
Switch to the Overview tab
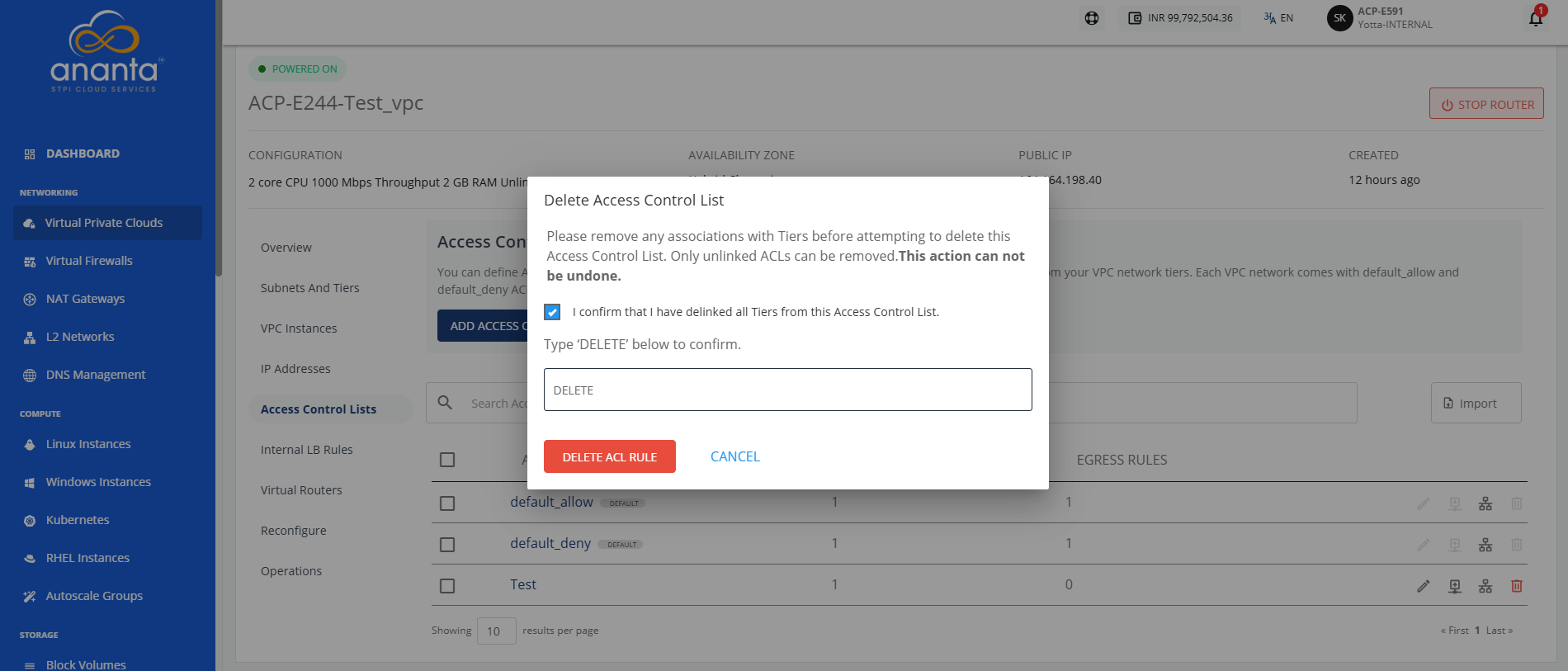click(286, 248)
